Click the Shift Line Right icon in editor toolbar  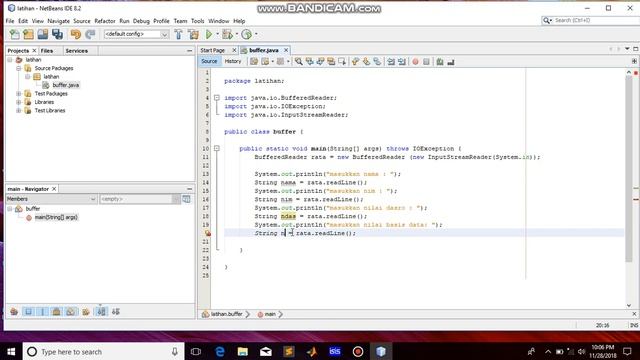[x=402, y=62]
